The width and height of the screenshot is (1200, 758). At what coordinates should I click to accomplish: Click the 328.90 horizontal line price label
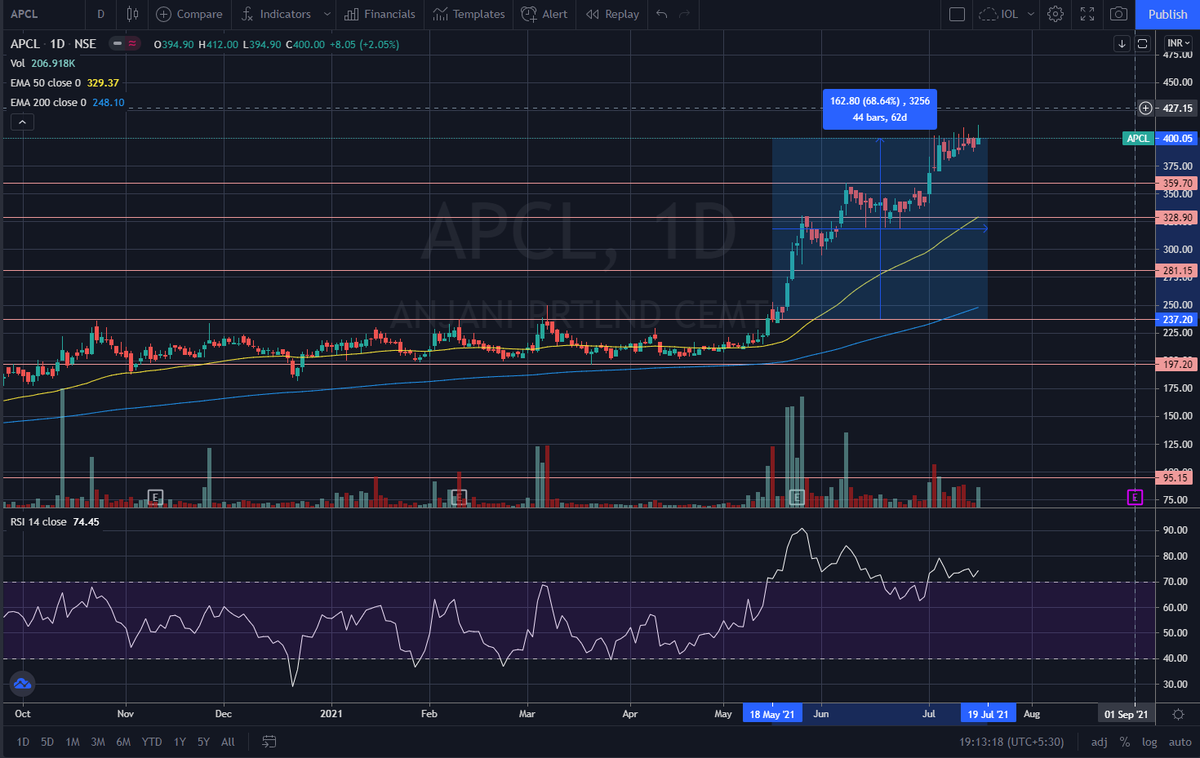1174,217
